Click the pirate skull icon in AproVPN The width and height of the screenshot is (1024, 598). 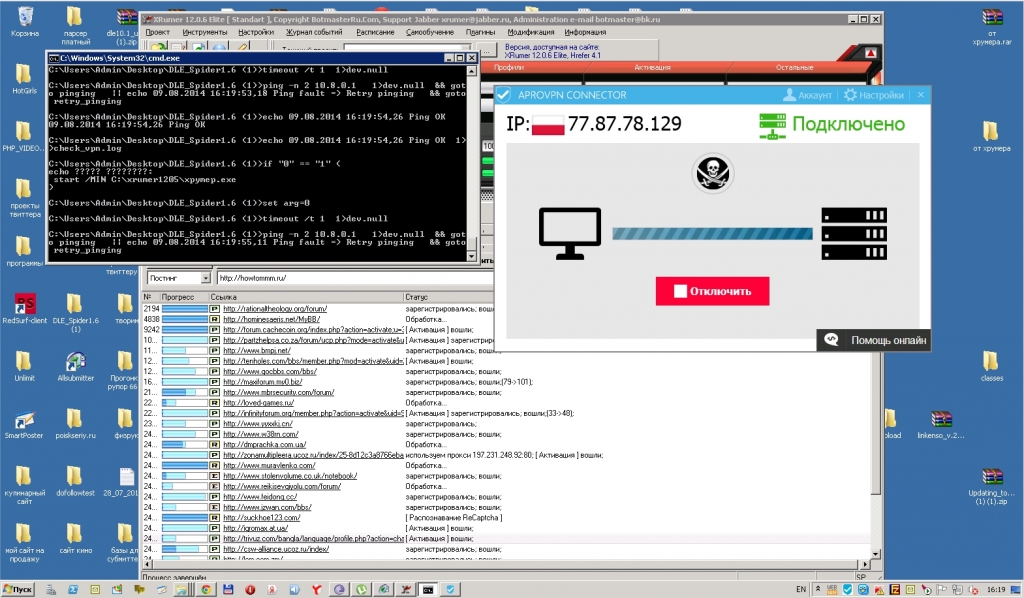tap(713, 174)
